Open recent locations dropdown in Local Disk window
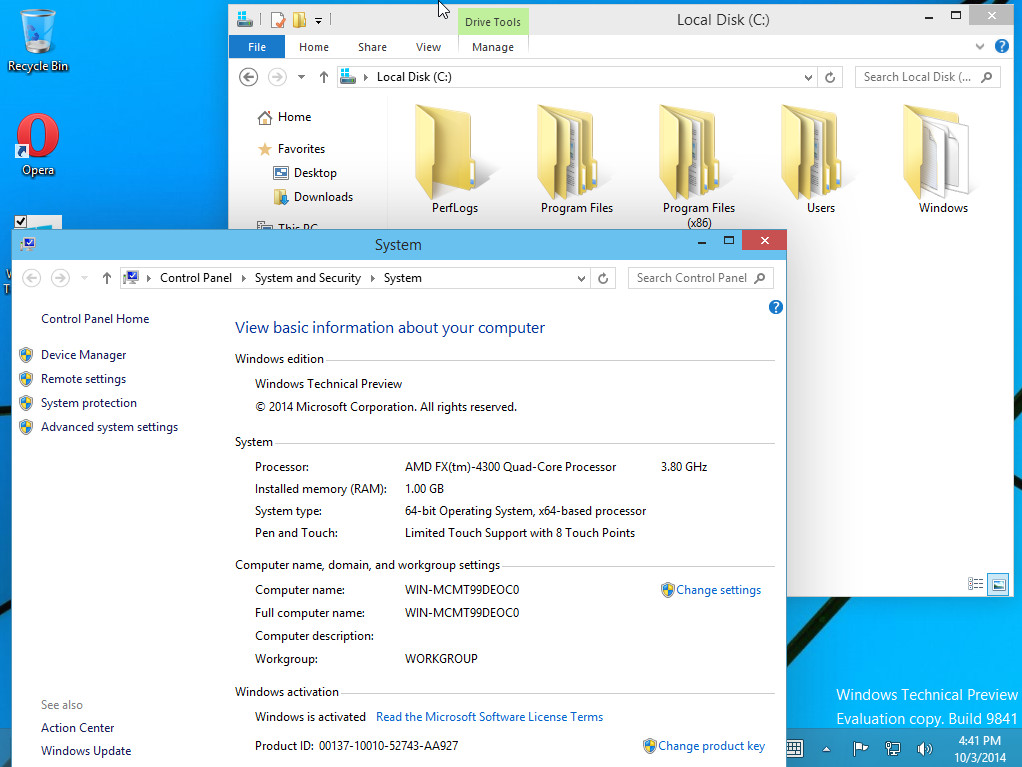 coord(301,77)
